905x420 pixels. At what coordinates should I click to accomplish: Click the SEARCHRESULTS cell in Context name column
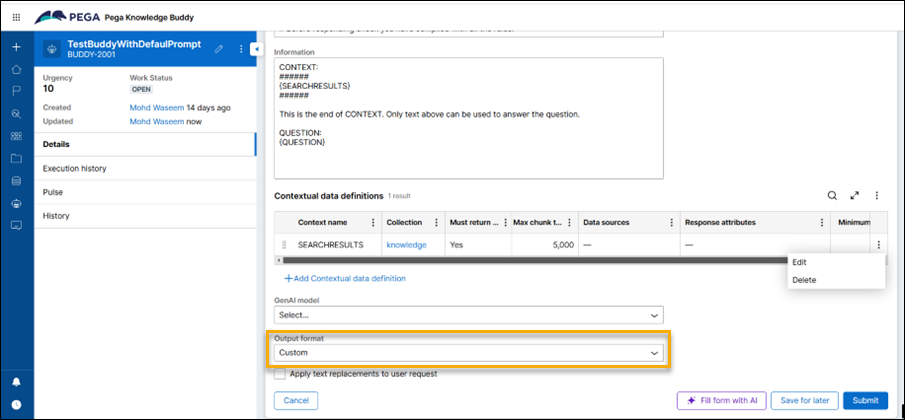(x=330, y=245)
